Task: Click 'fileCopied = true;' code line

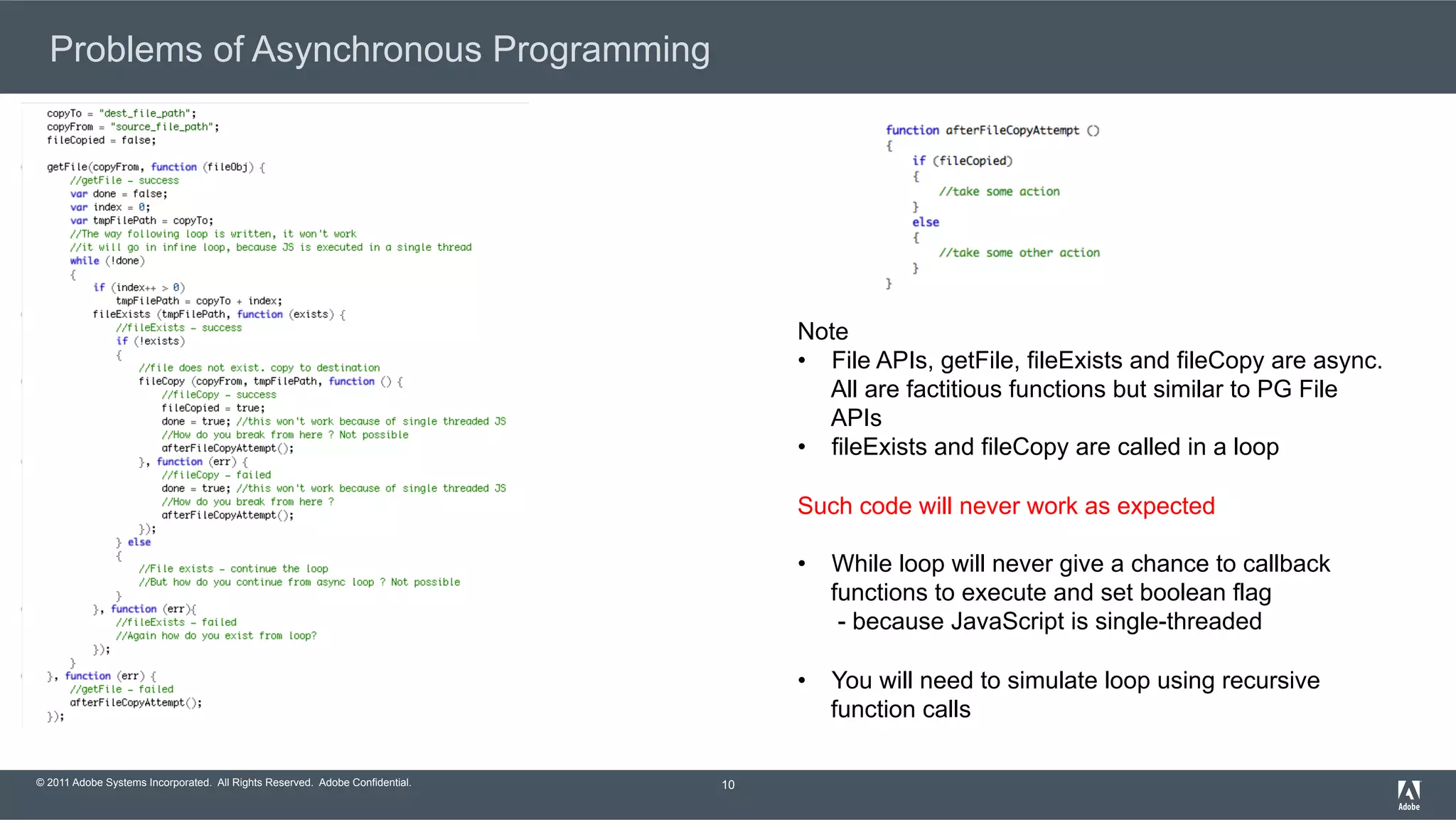Action: [213, 408]
